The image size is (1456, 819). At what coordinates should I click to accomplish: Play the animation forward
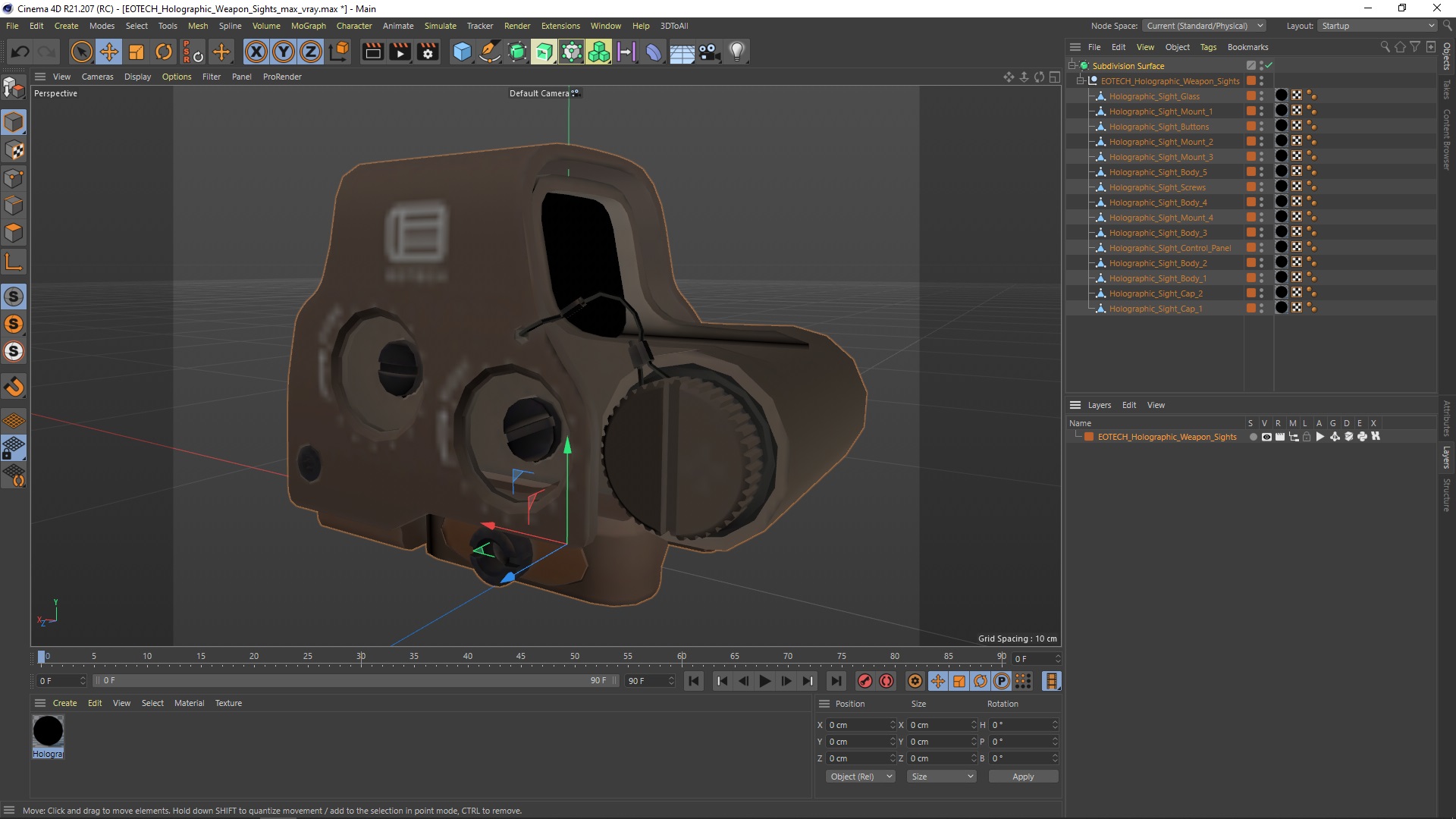point(764,681)
